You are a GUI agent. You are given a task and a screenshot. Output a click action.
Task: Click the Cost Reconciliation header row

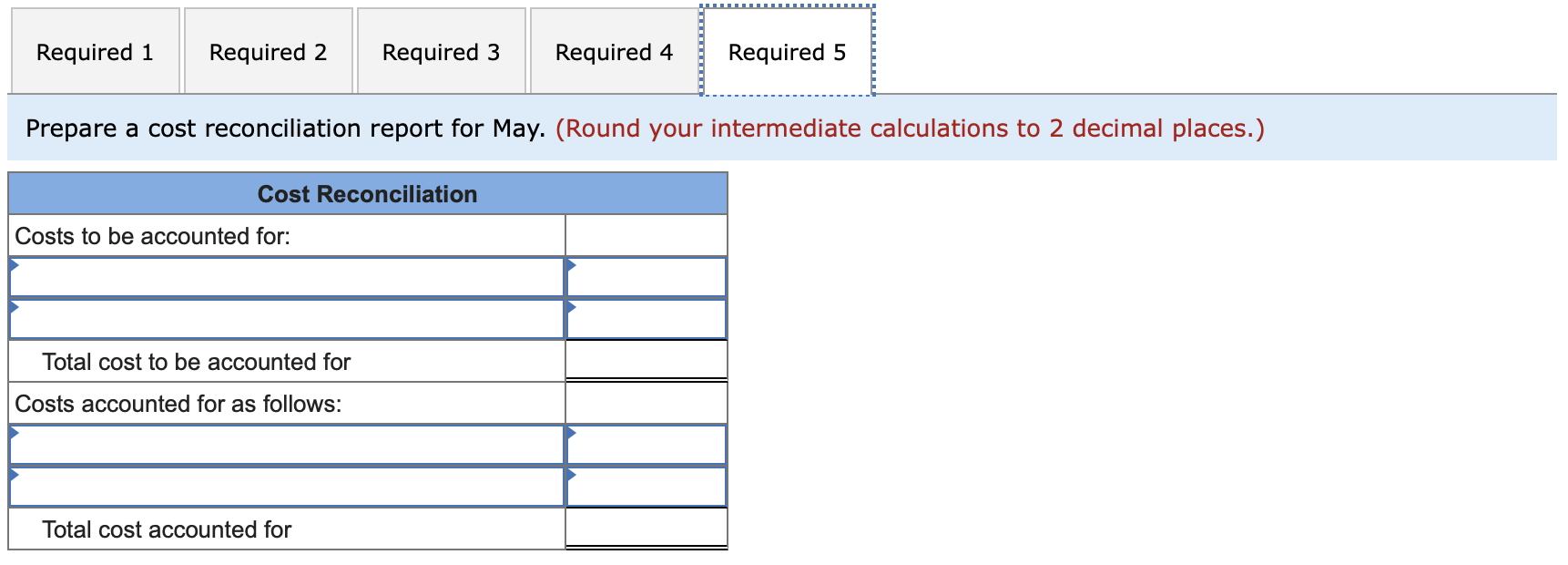368,193
